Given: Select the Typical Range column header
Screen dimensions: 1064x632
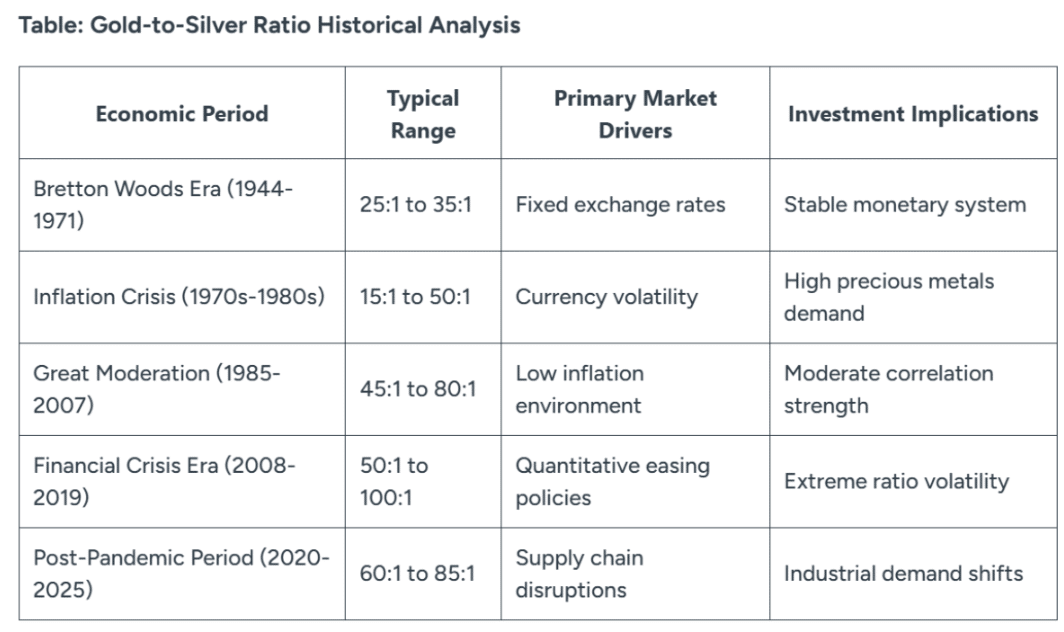Looking at the screenshot, I should point(423,114).
